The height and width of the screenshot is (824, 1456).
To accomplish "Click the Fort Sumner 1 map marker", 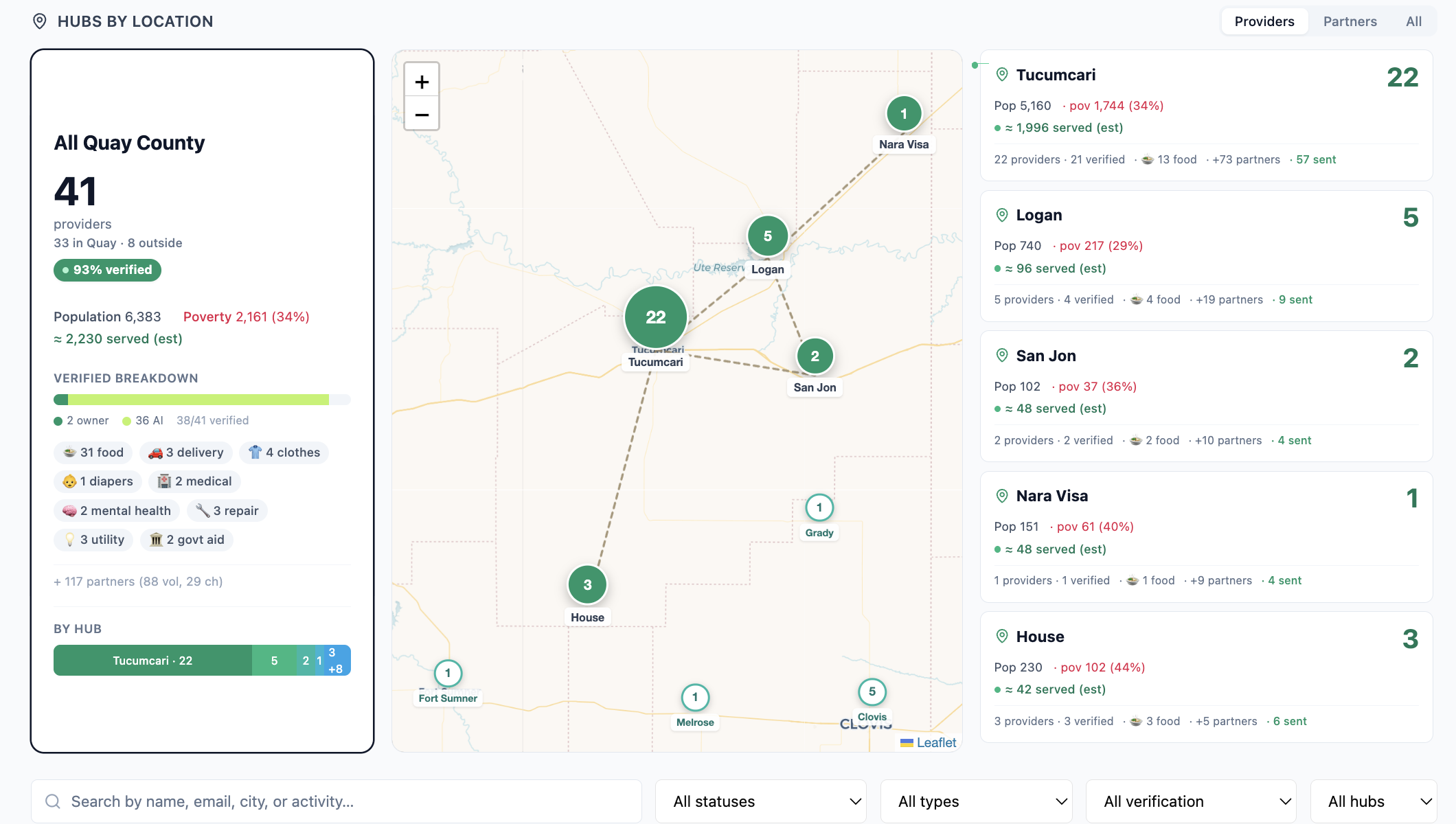I will (448, 673).
